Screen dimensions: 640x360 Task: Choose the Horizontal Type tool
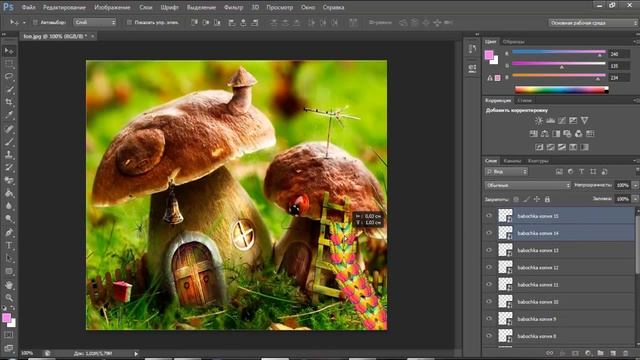pyautogui.click(x=9, y=246)
